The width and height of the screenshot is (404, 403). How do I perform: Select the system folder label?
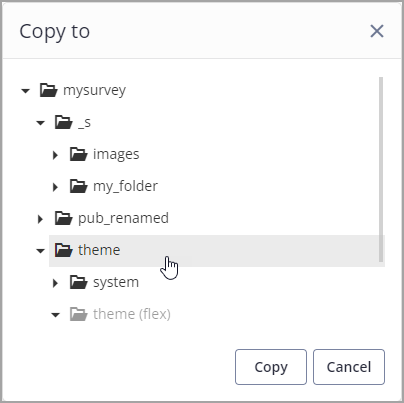116,282
